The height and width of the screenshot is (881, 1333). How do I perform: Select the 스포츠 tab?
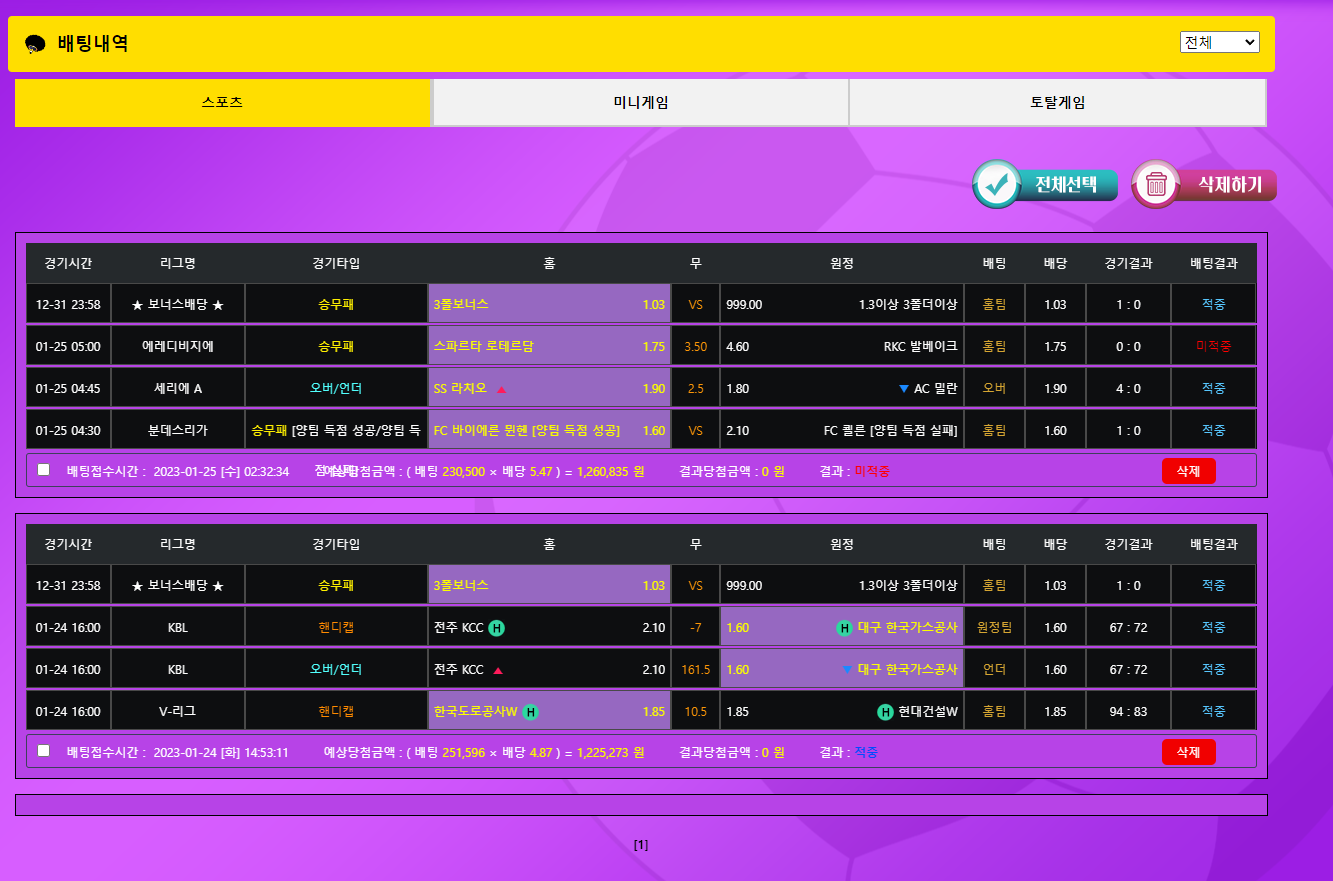tap(222, 103)
